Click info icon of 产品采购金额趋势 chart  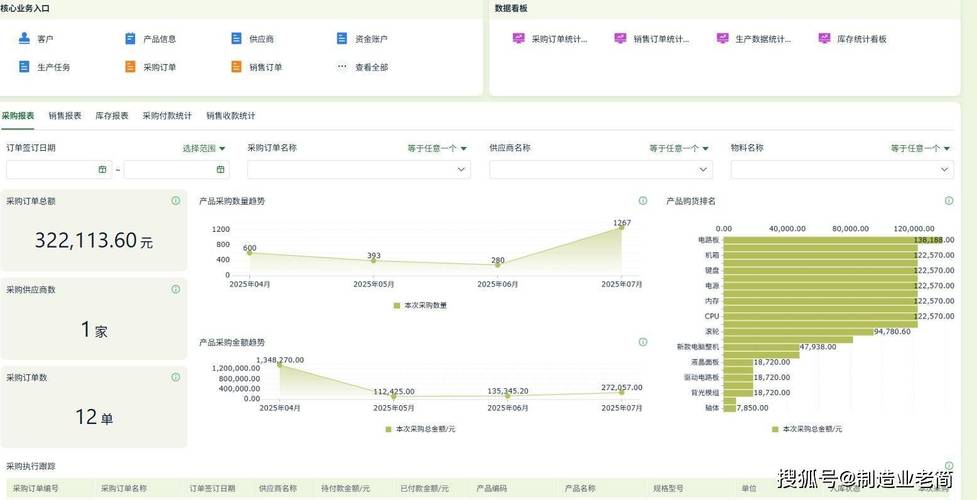643,342
